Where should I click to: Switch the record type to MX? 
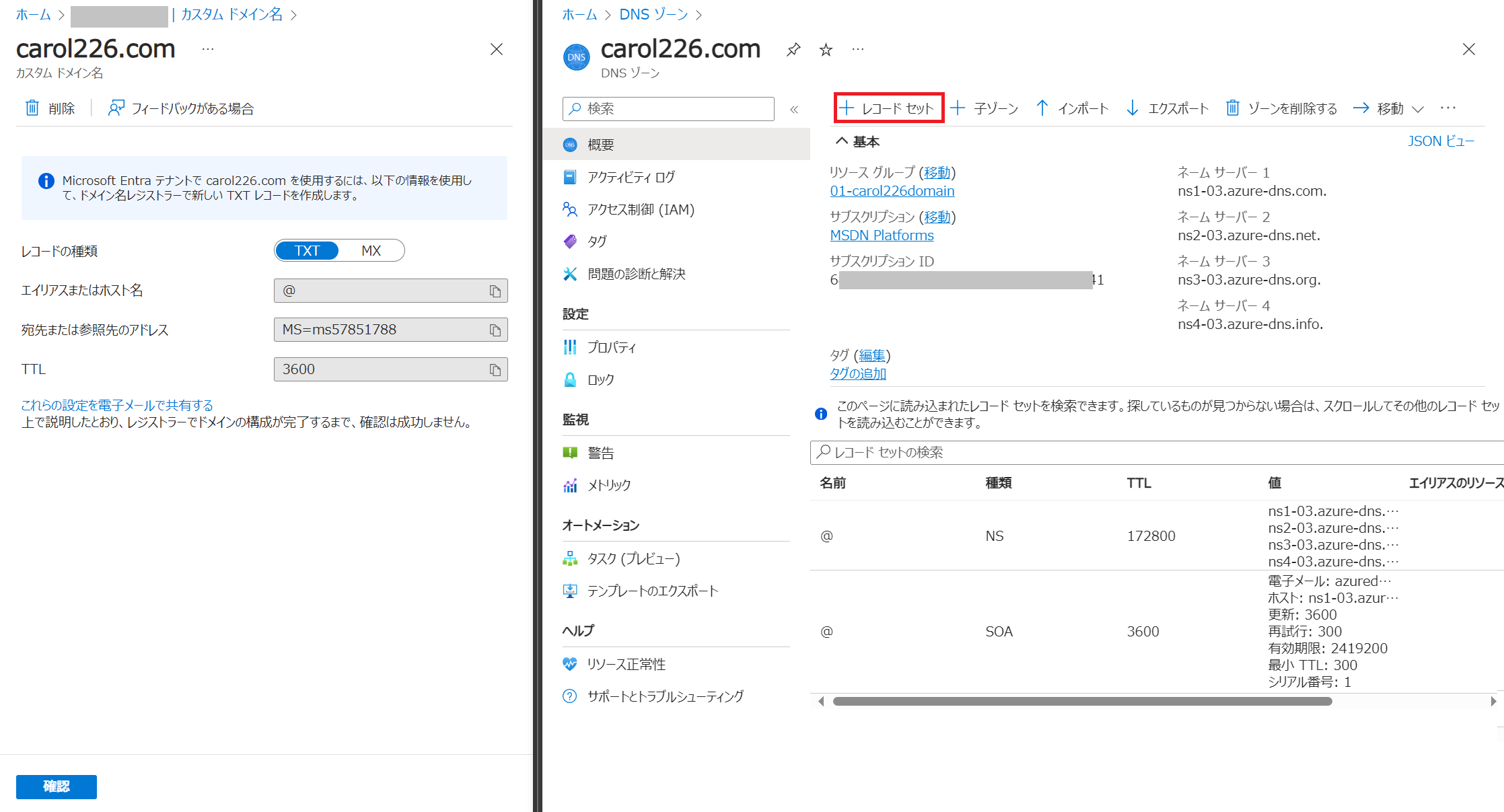pos(371,251)
